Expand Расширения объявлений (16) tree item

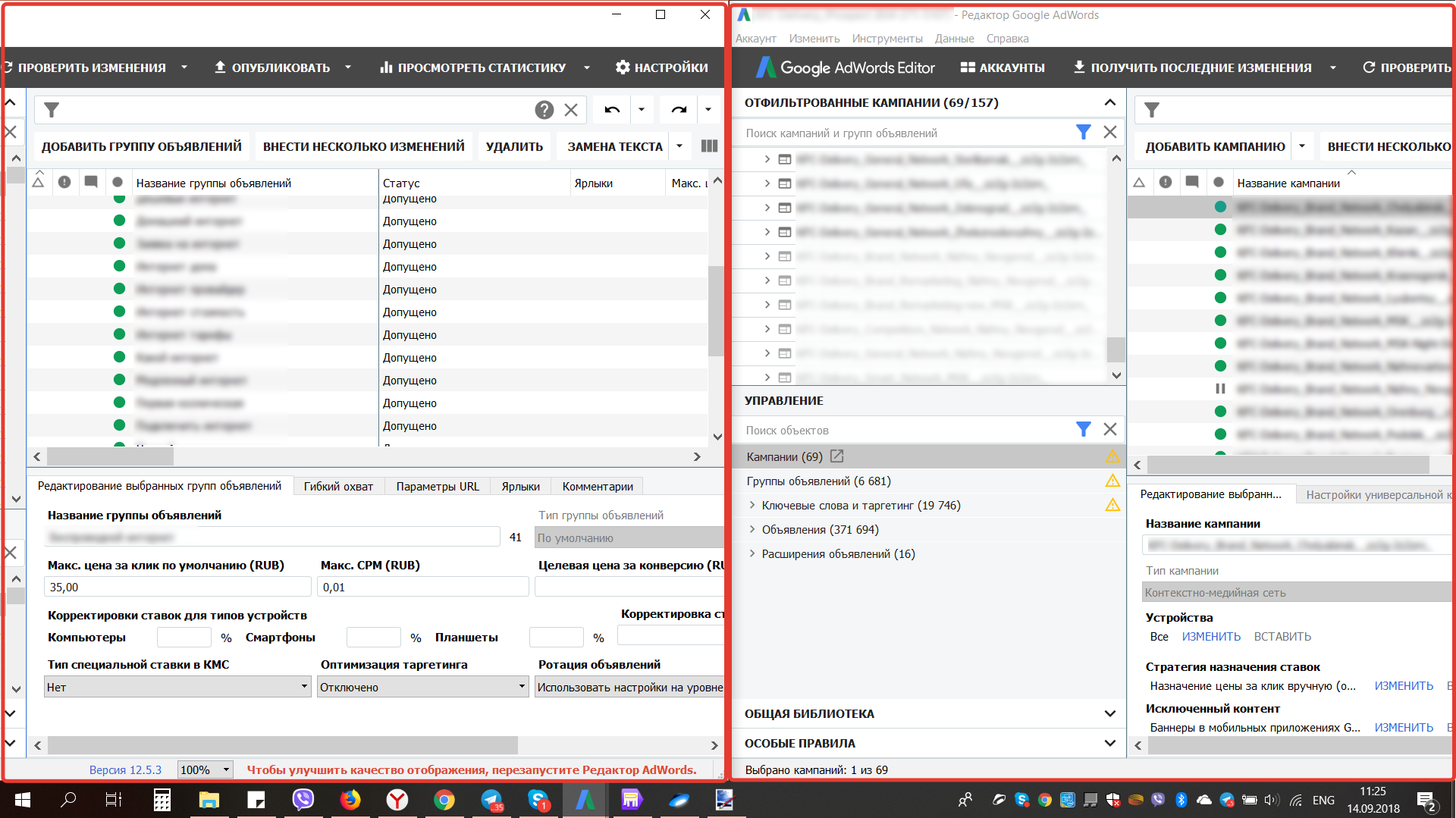752,553
